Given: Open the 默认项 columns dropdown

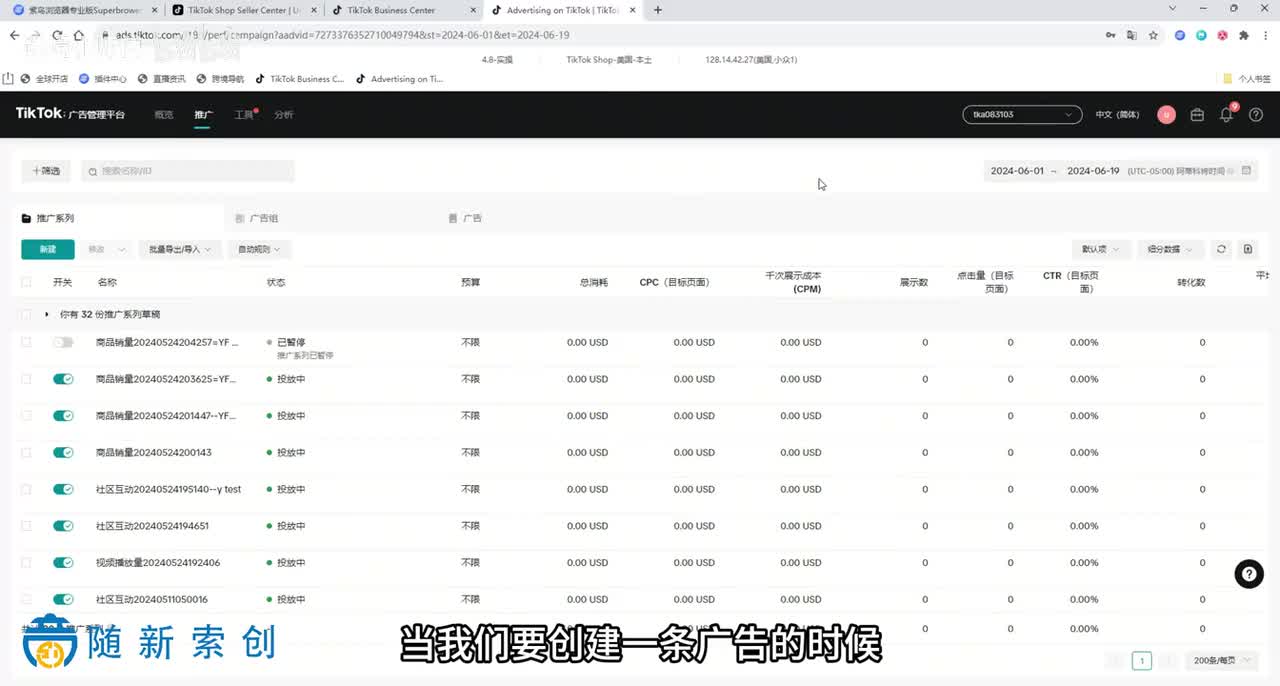Looking at the screenshot, I should tap(1101, 249).
